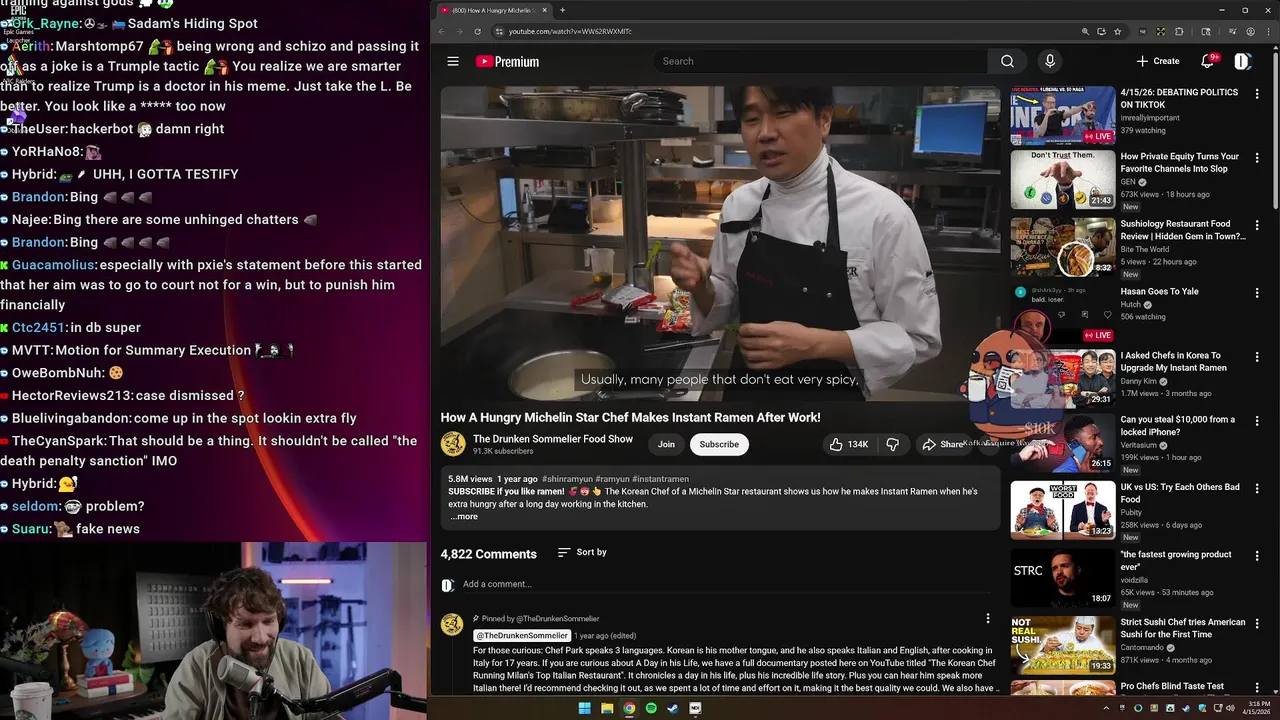Open 'the fastest growing product ever' thumbnail
This screenshot has width=1280, height=720.
pos(1062,576)
